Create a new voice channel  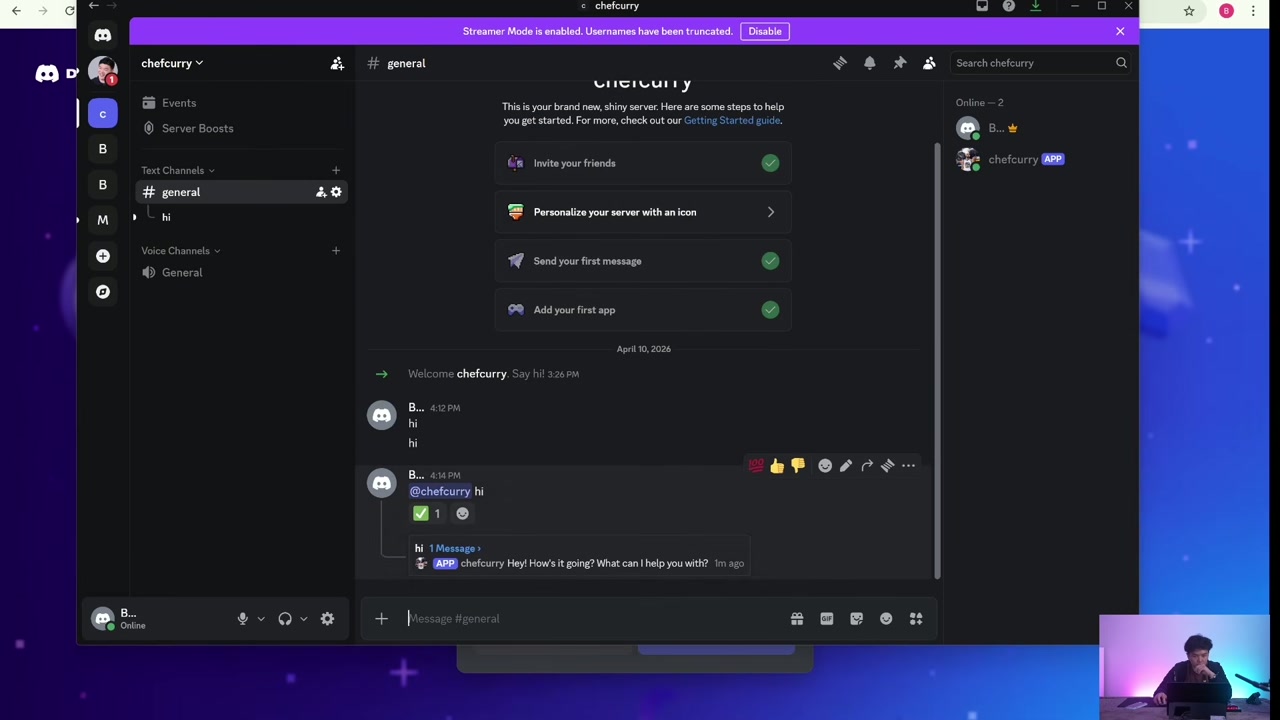[336, 251]
